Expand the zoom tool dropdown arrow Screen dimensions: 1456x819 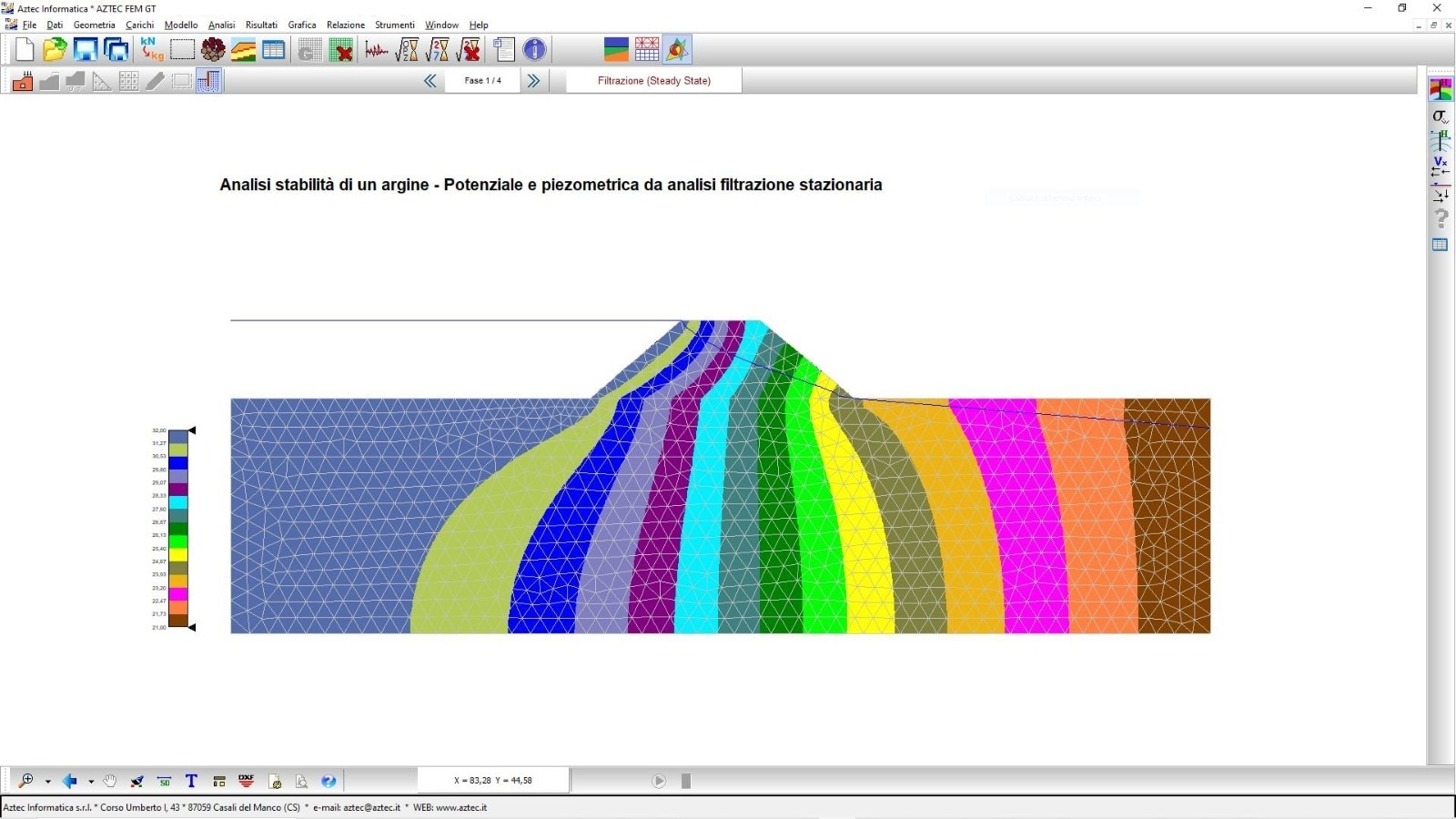coord(47,782)
